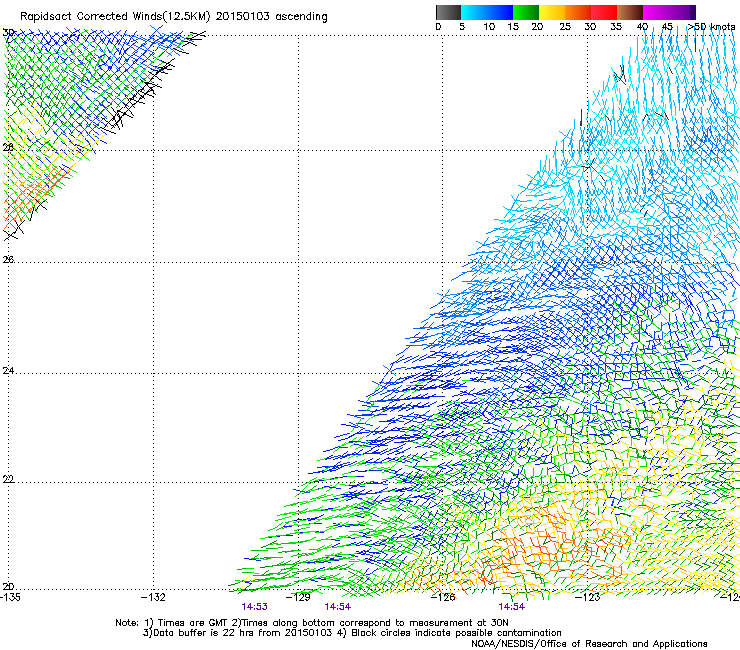Click the -132 longitude label
This screenshot has width=740, height=650.
point(153,597)
